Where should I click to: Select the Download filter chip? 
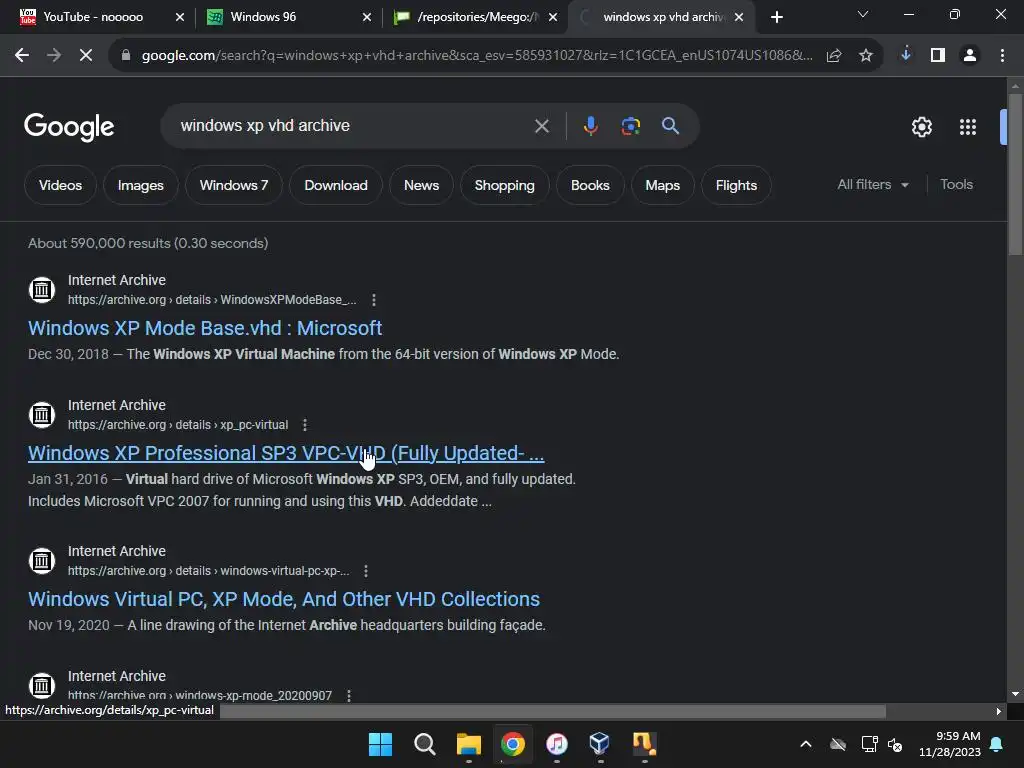click(336, 185)
